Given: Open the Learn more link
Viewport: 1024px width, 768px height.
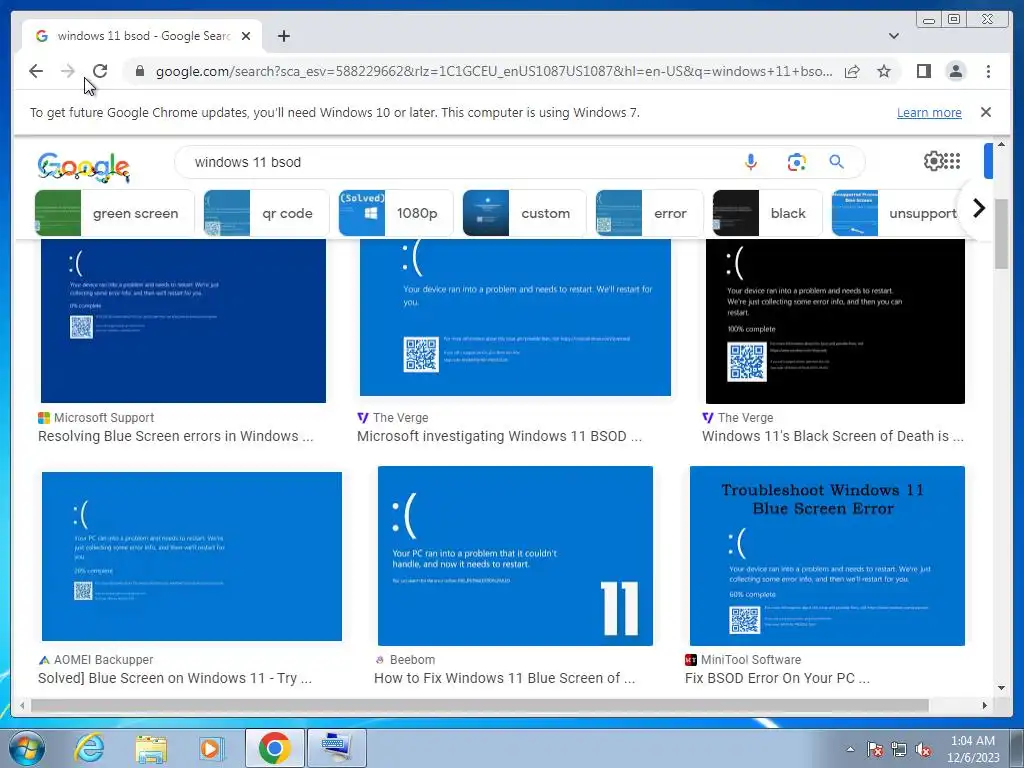Looking at the screenshot, I should (x=929, y=112).
